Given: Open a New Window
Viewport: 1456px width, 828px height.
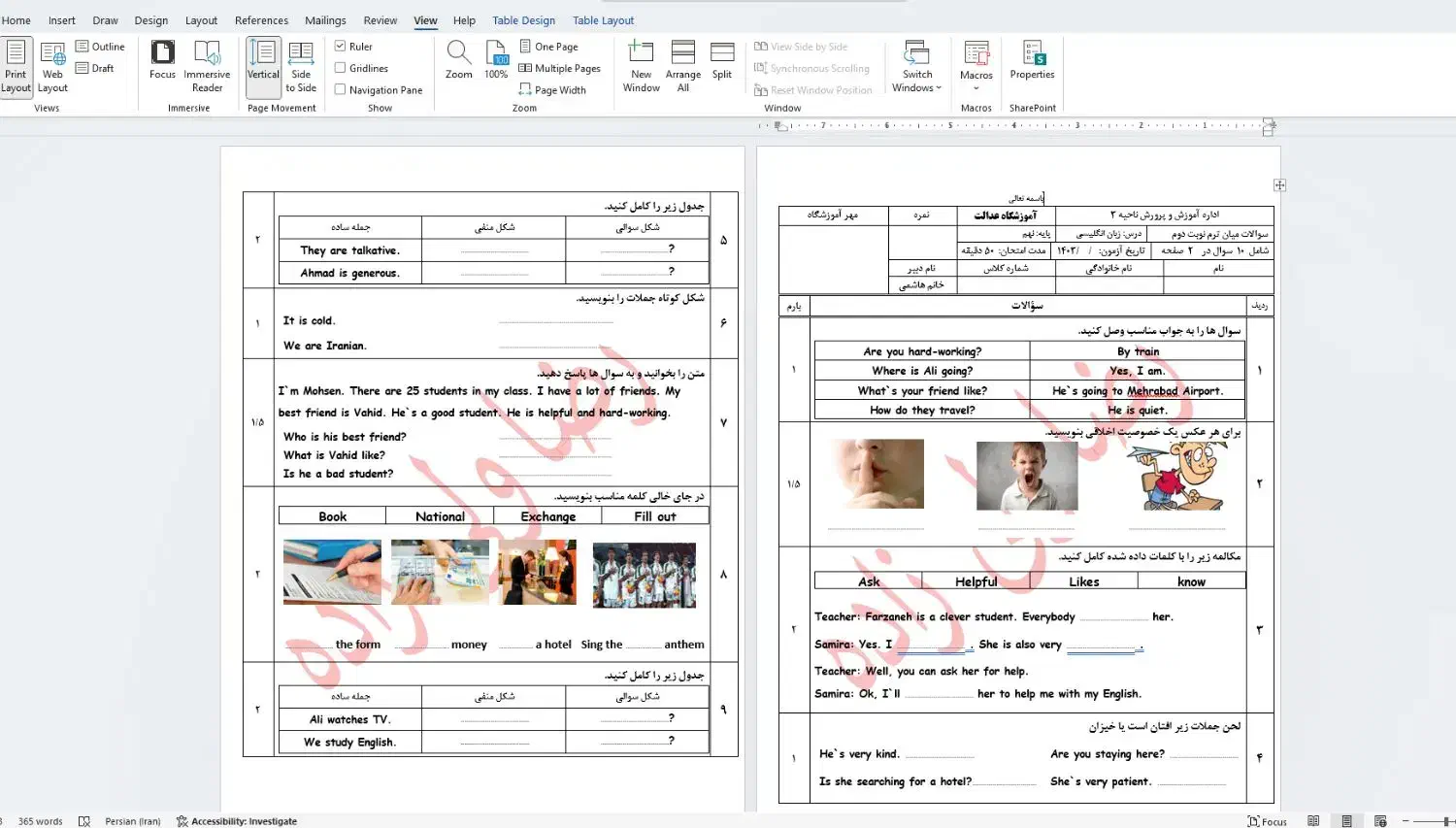Looking at the screenshot, I should point(641,66).
